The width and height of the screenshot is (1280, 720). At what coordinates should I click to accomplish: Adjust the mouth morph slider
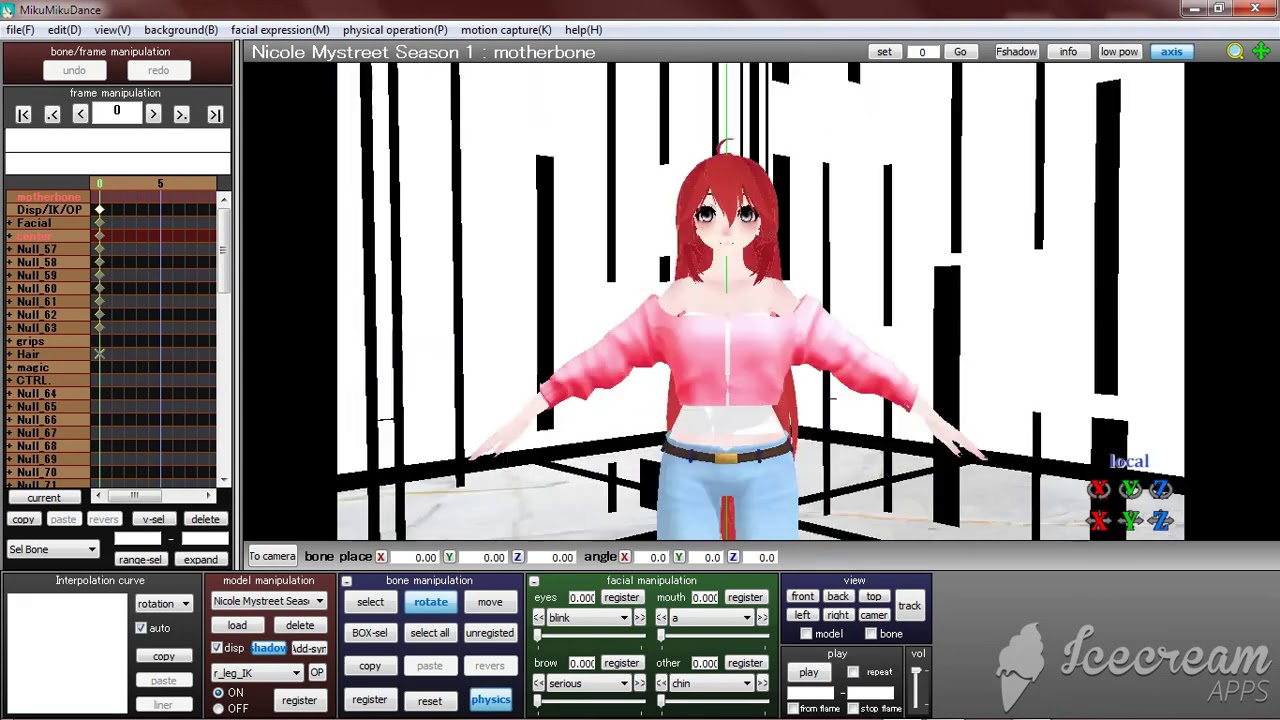tap(661, 636)
